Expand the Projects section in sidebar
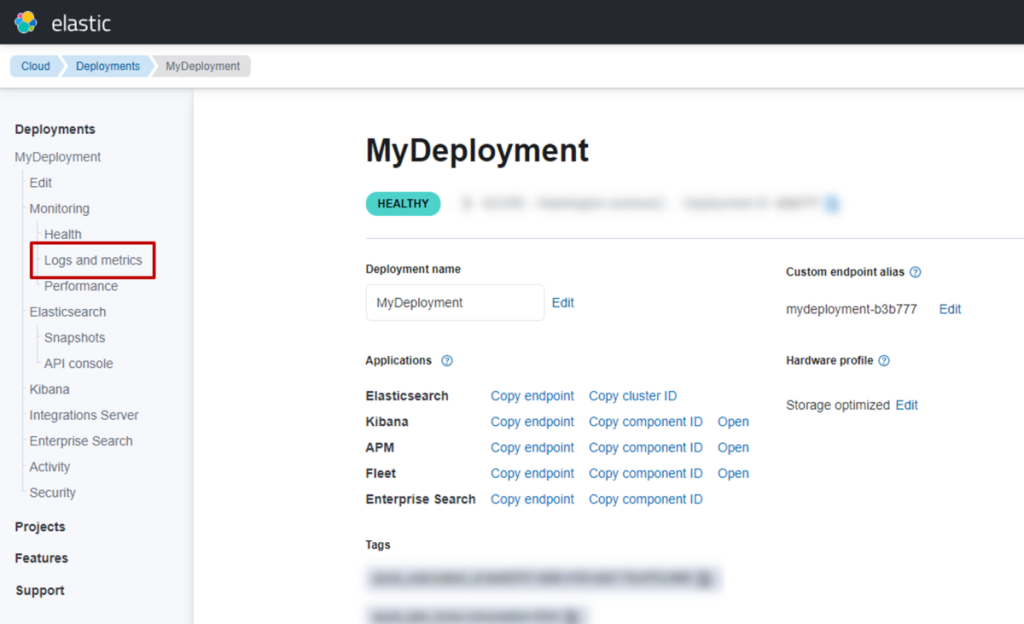 [x=40, y=527]
